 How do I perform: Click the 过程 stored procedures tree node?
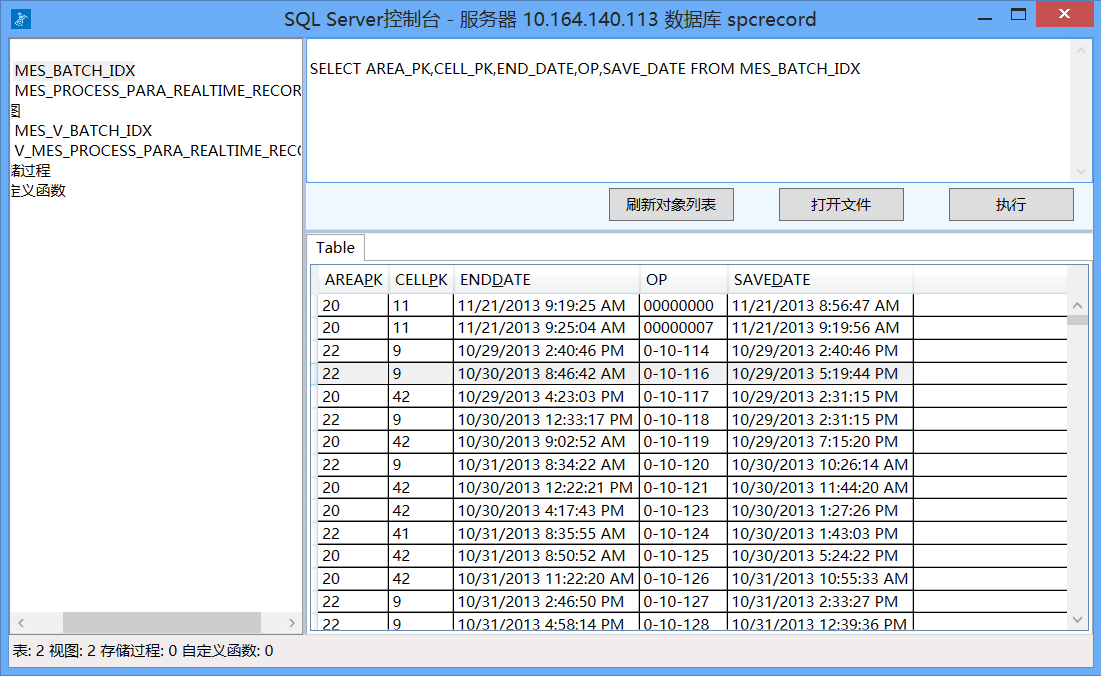[31, 171]
